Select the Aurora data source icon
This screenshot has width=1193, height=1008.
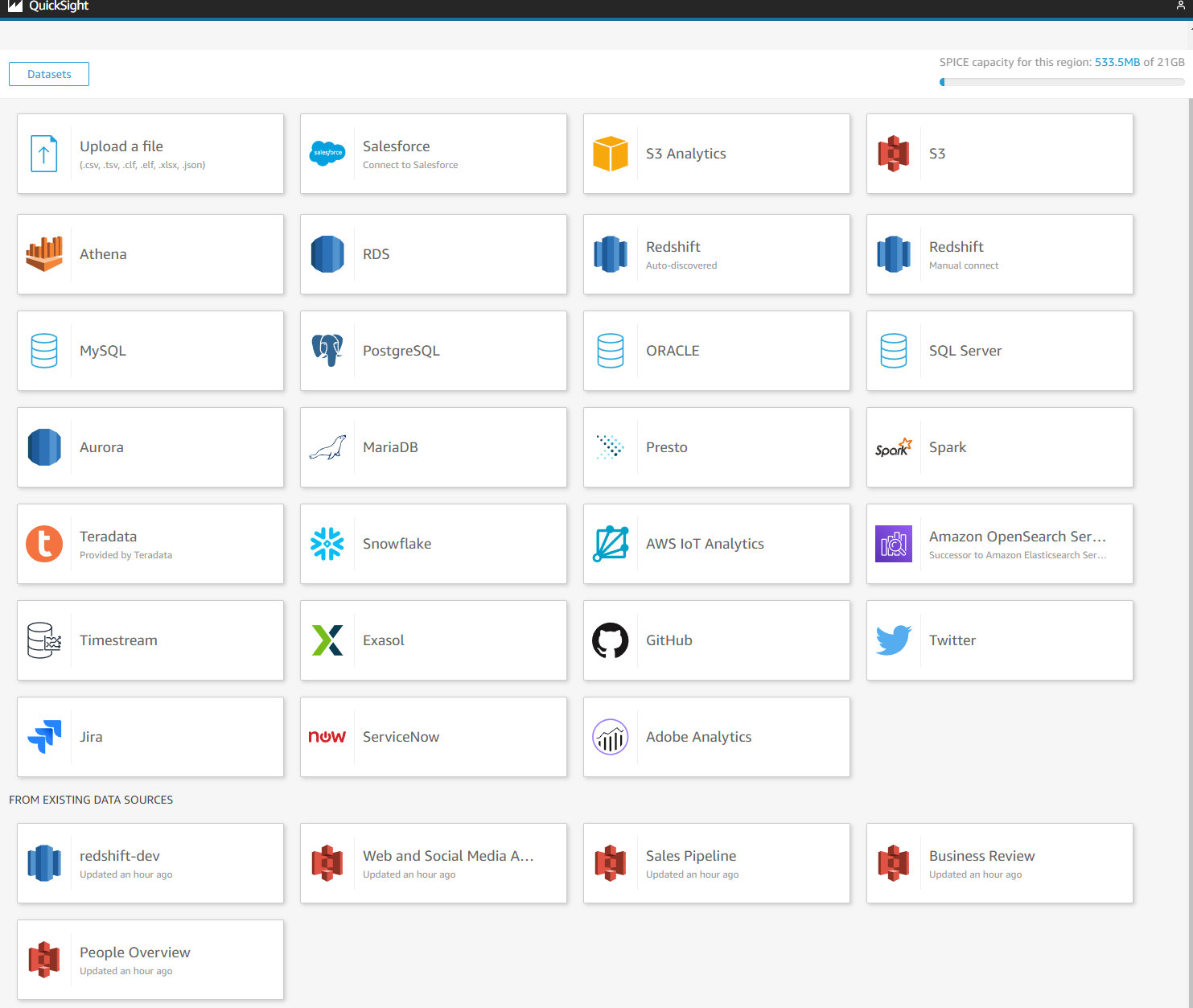click(44, 447)
